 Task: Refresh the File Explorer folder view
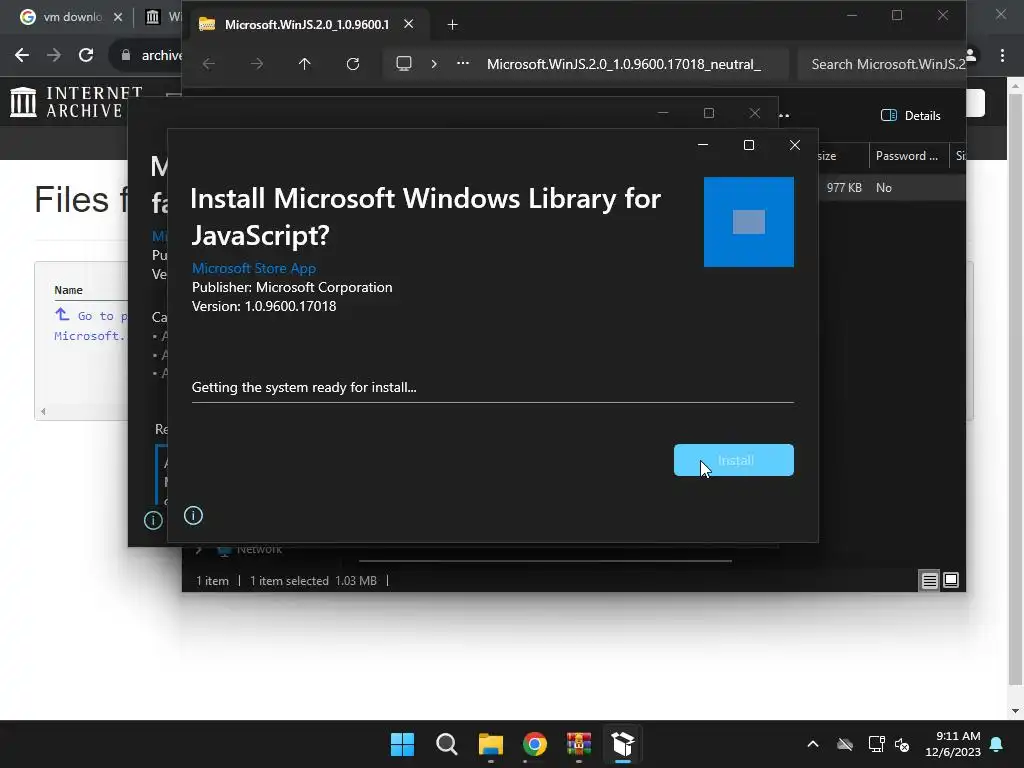[x=353, y=64]
